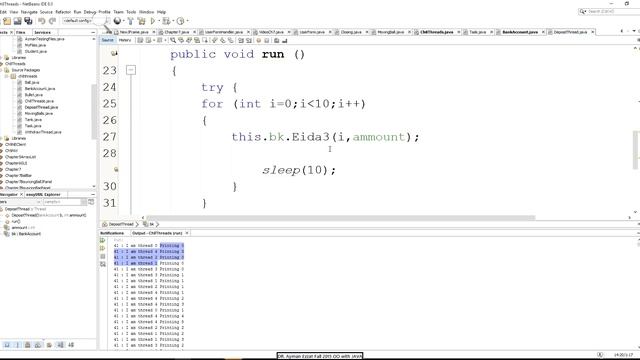
Task: Select BankAccount.java in the project tree
Action: point(40,89)
